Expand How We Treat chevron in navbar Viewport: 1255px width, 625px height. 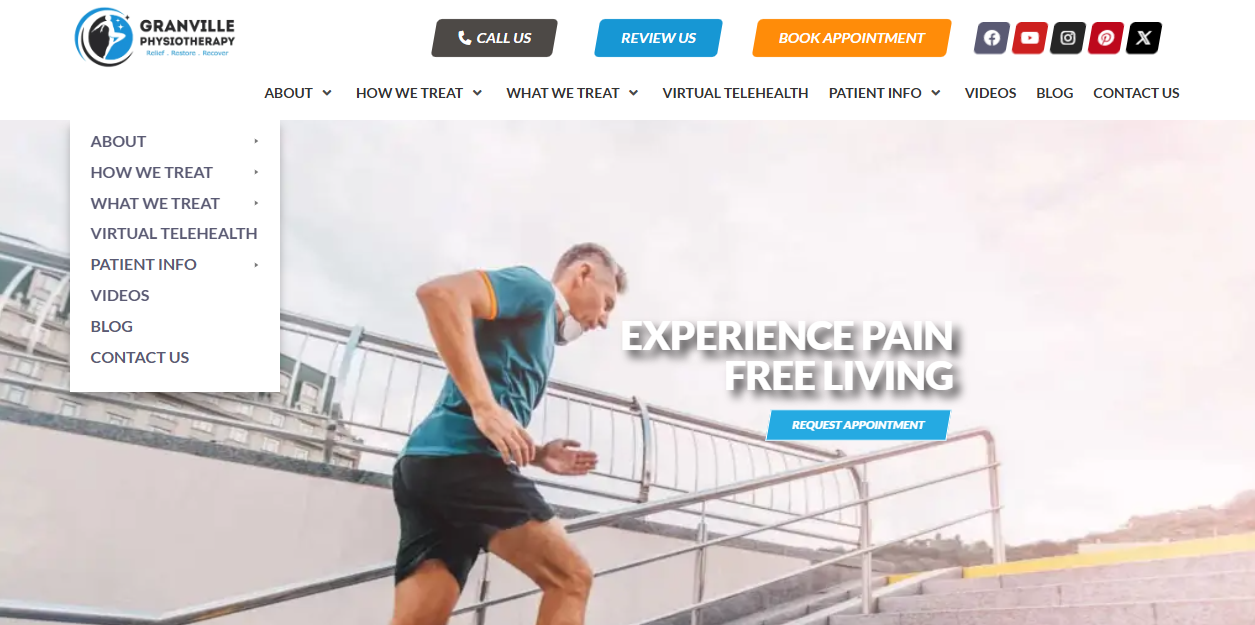(477, 93)
